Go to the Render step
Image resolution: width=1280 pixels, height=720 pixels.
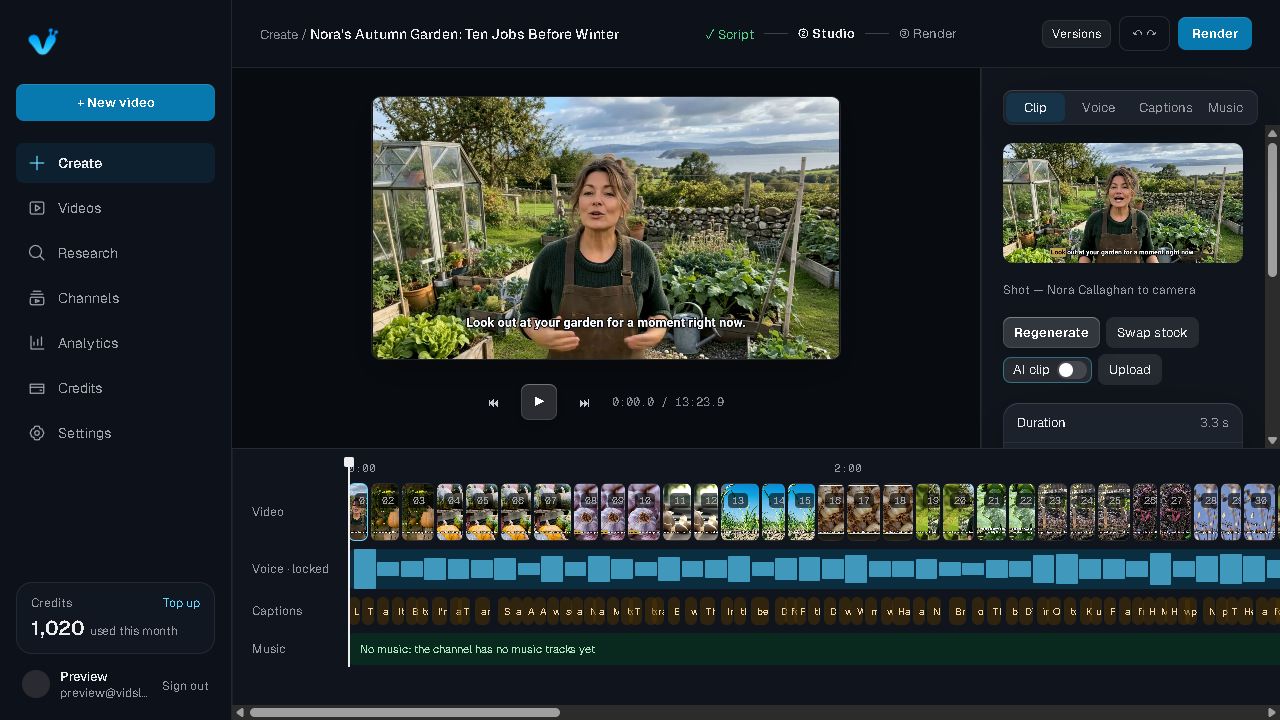click(x=927, y=34)
